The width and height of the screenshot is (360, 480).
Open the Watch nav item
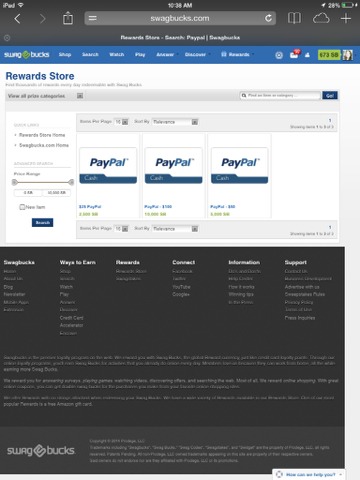pyautogui.click(x=117, y=55)
